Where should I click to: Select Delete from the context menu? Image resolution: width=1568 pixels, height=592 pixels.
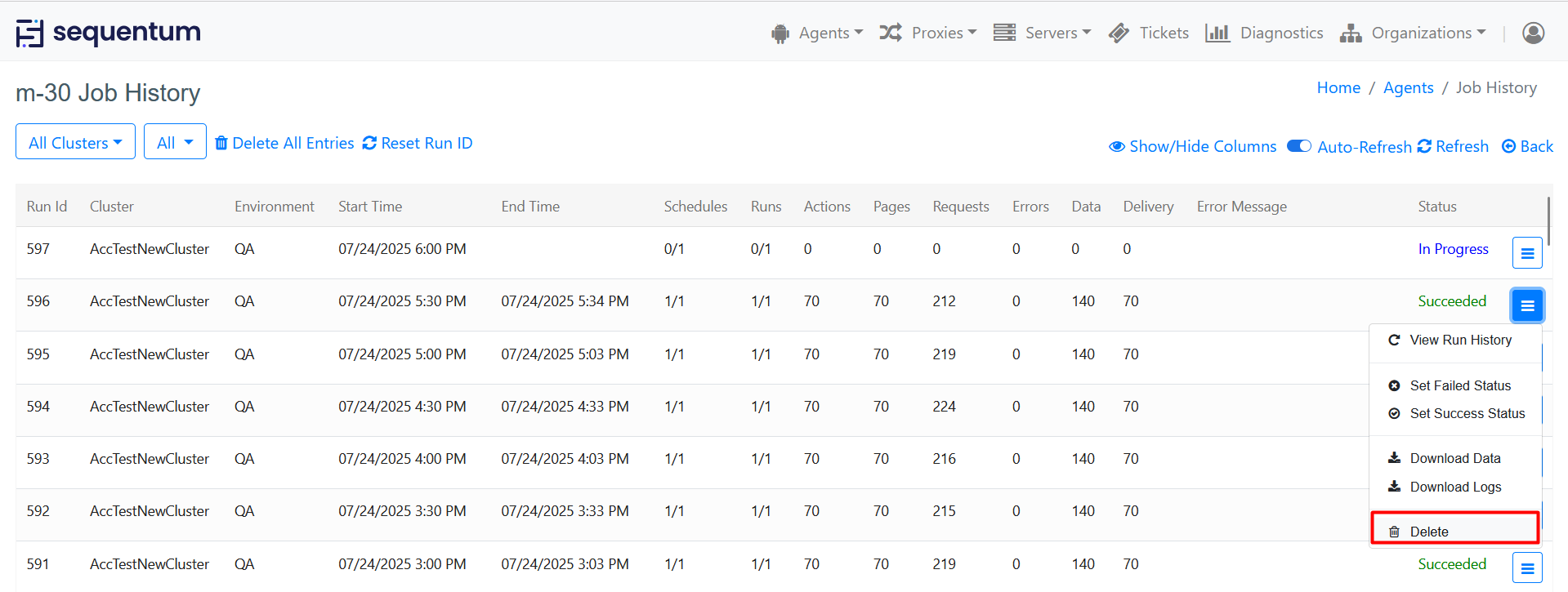(1428, 532)
